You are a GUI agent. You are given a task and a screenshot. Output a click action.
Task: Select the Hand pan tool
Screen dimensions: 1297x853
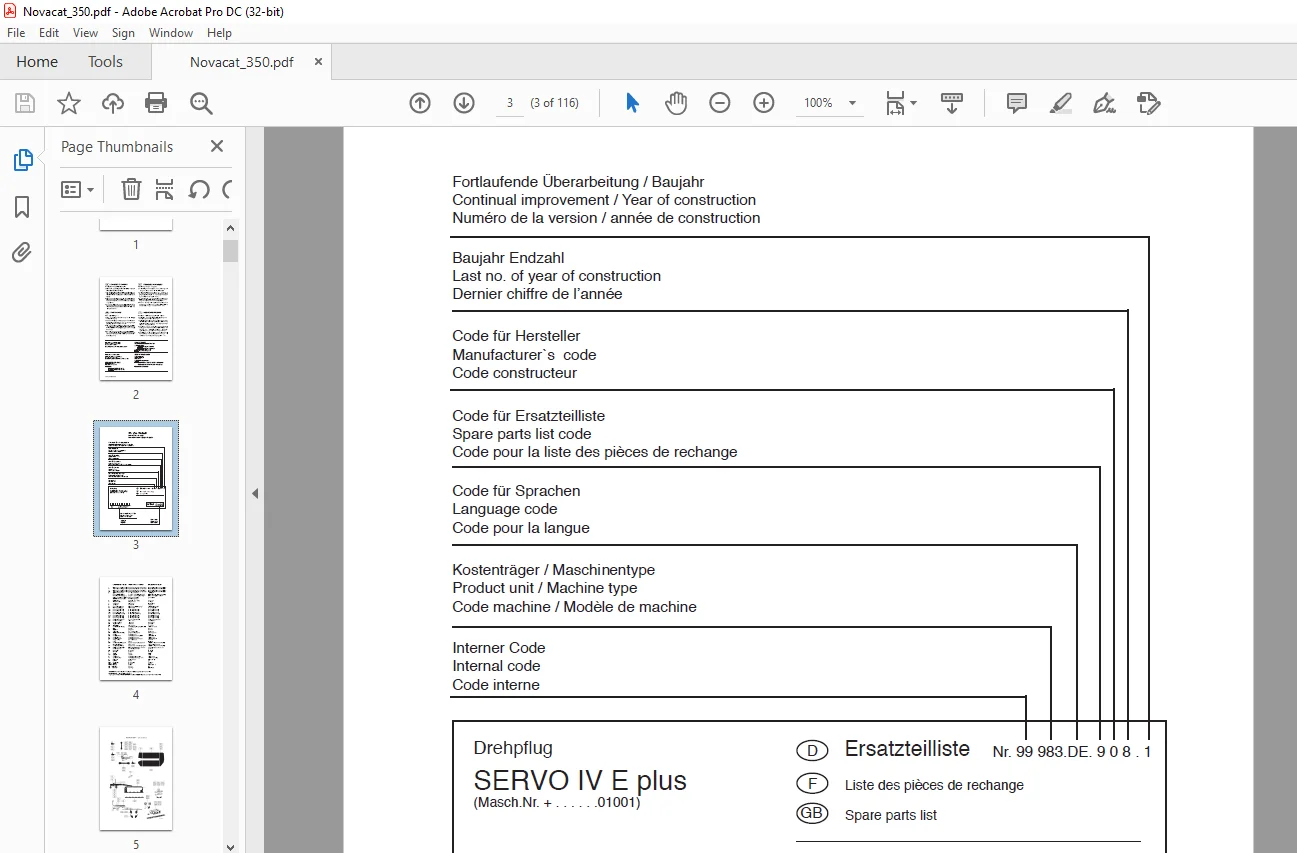[676, 103]
